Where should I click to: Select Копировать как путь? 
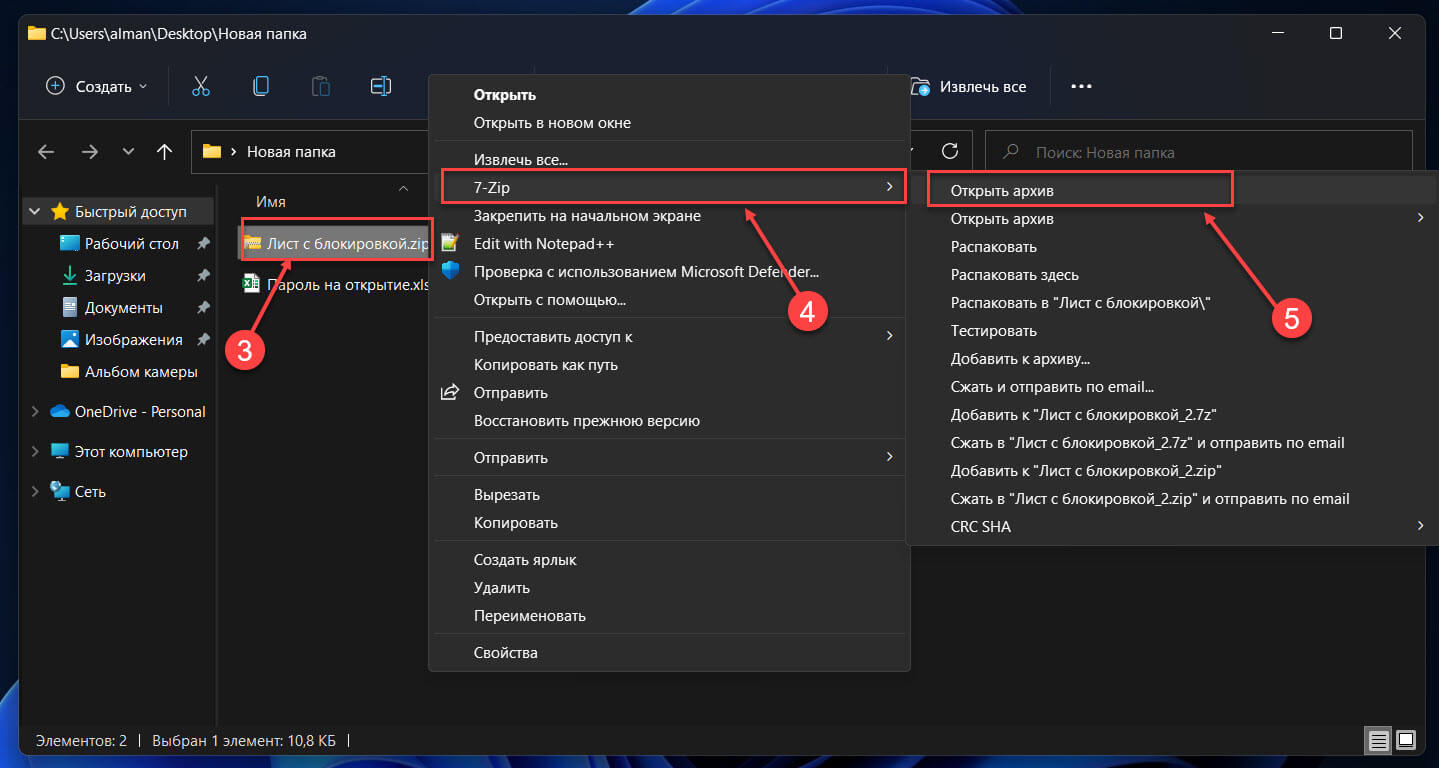[669, 365]
